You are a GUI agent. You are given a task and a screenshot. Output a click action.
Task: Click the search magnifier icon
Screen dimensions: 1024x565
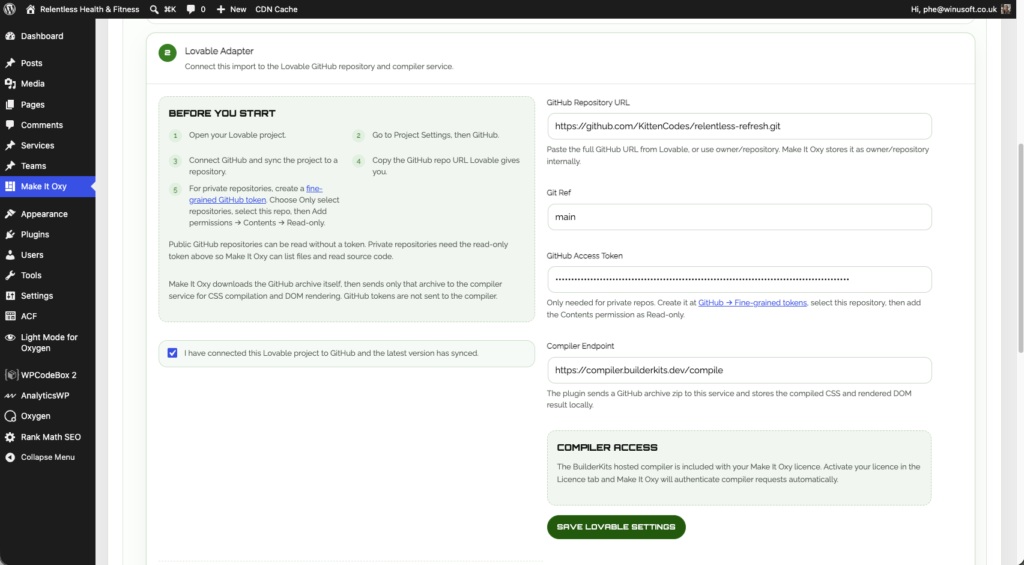[x=154, y=9]
